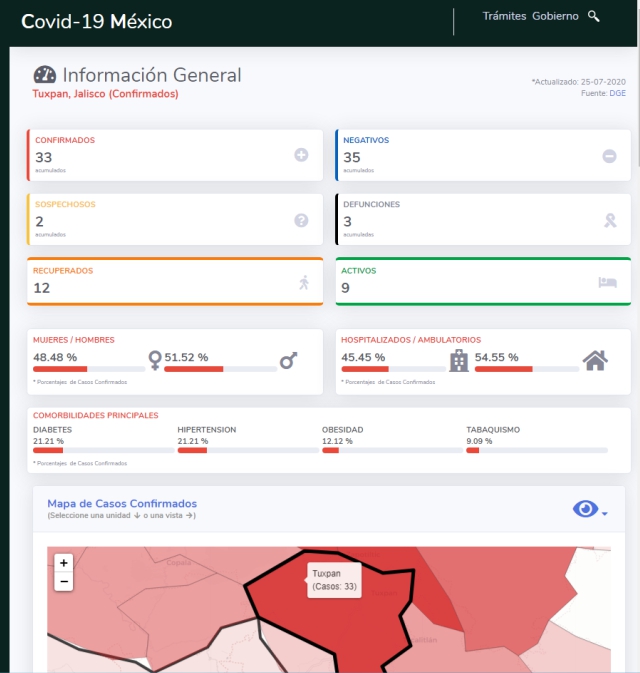Click the hospital building icon

coord(459,360)
